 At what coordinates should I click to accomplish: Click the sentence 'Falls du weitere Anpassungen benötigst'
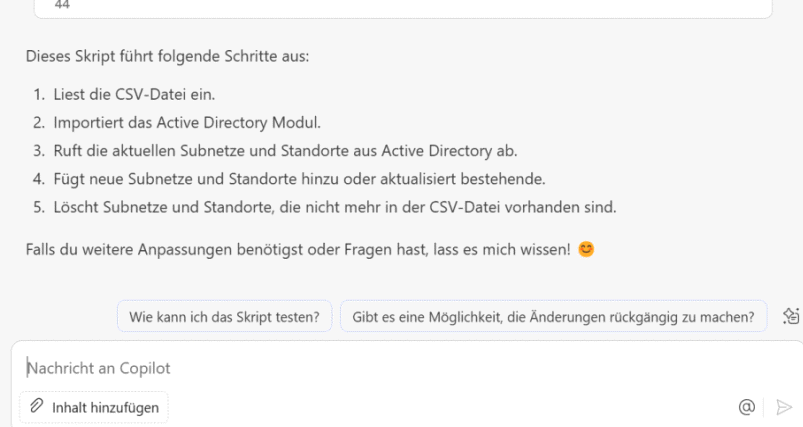298,249
